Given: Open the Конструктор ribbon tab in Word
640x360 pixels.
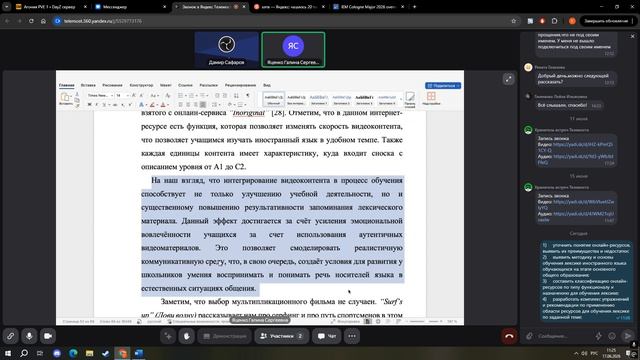Looking at the screenshot, I should tap(141, 85).
